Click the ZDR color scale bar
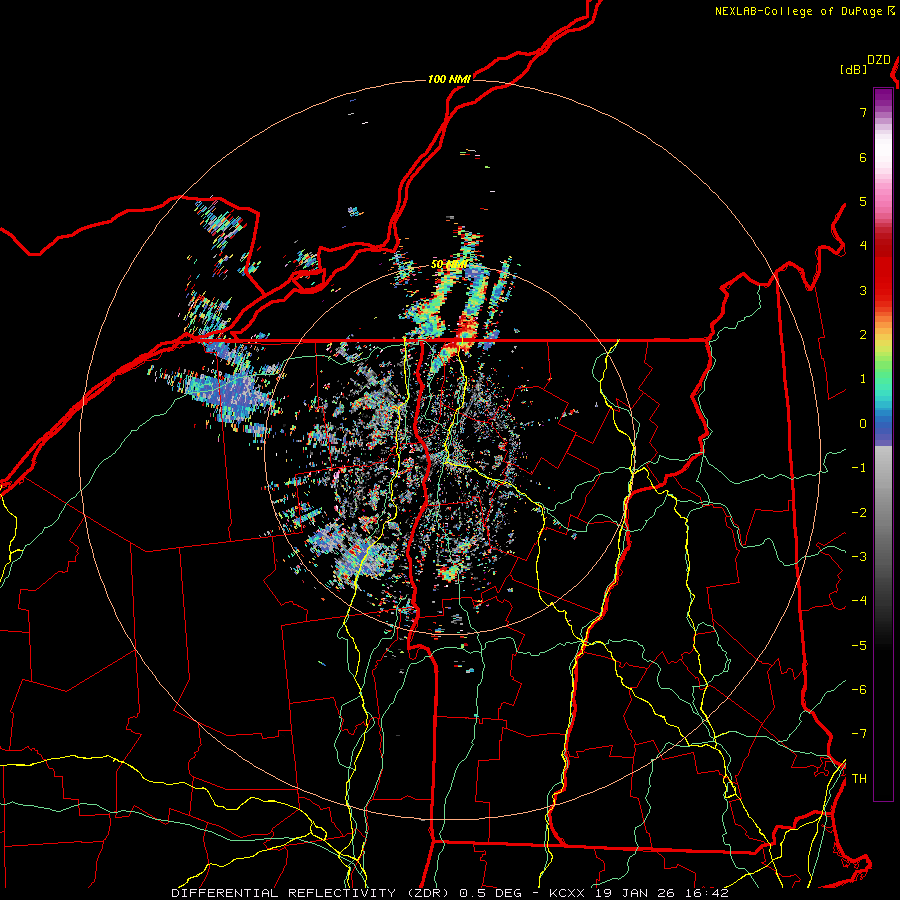Viewport: 900px width, 900px height. click(883, 444)
